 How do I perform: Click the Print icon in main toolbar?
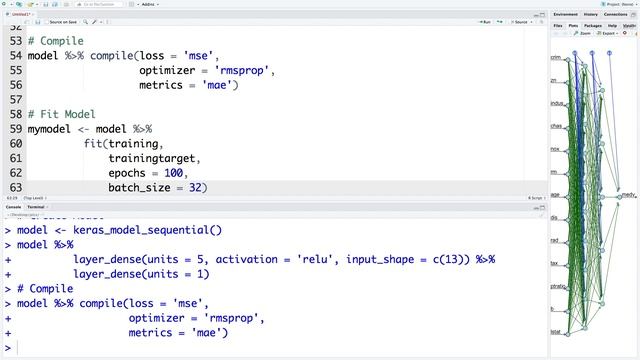[67, 4]
